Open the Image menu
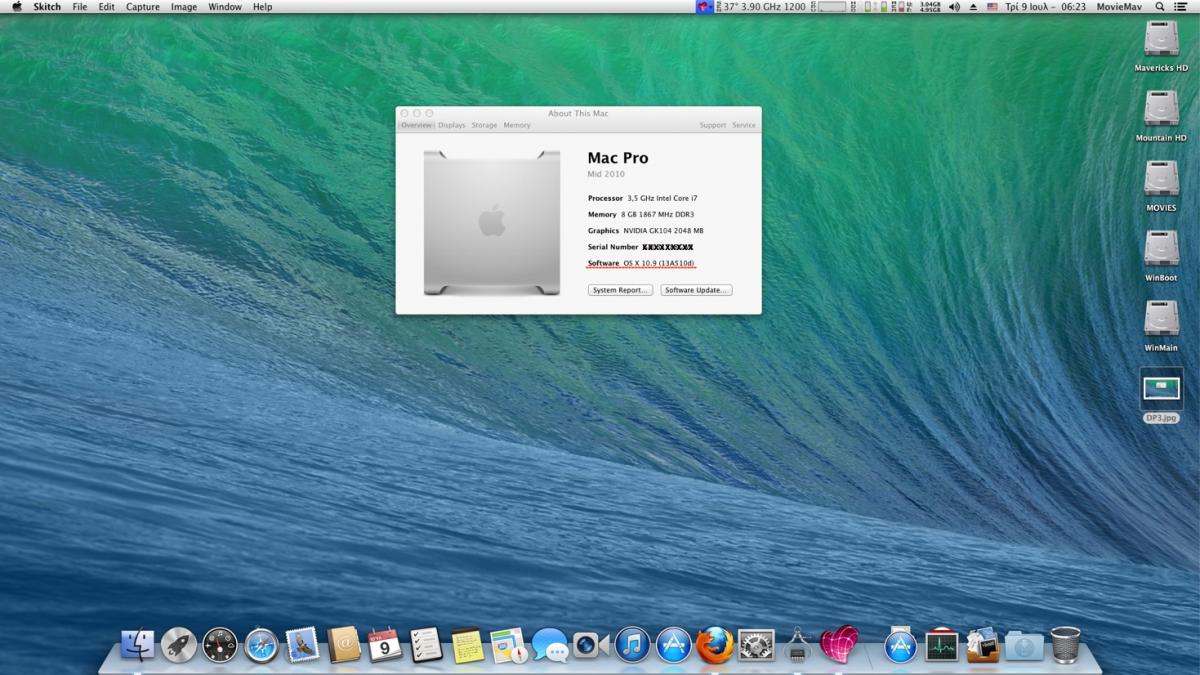Screen dimensions: 1200x675 point(184,7)
